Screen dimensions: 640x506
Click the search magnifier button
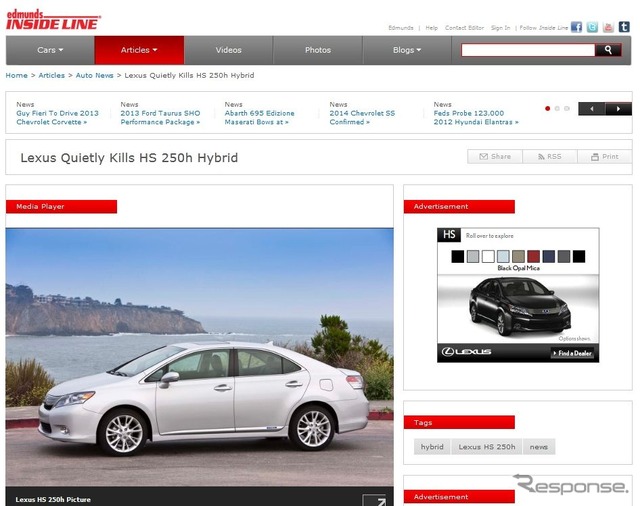[608, 50]
